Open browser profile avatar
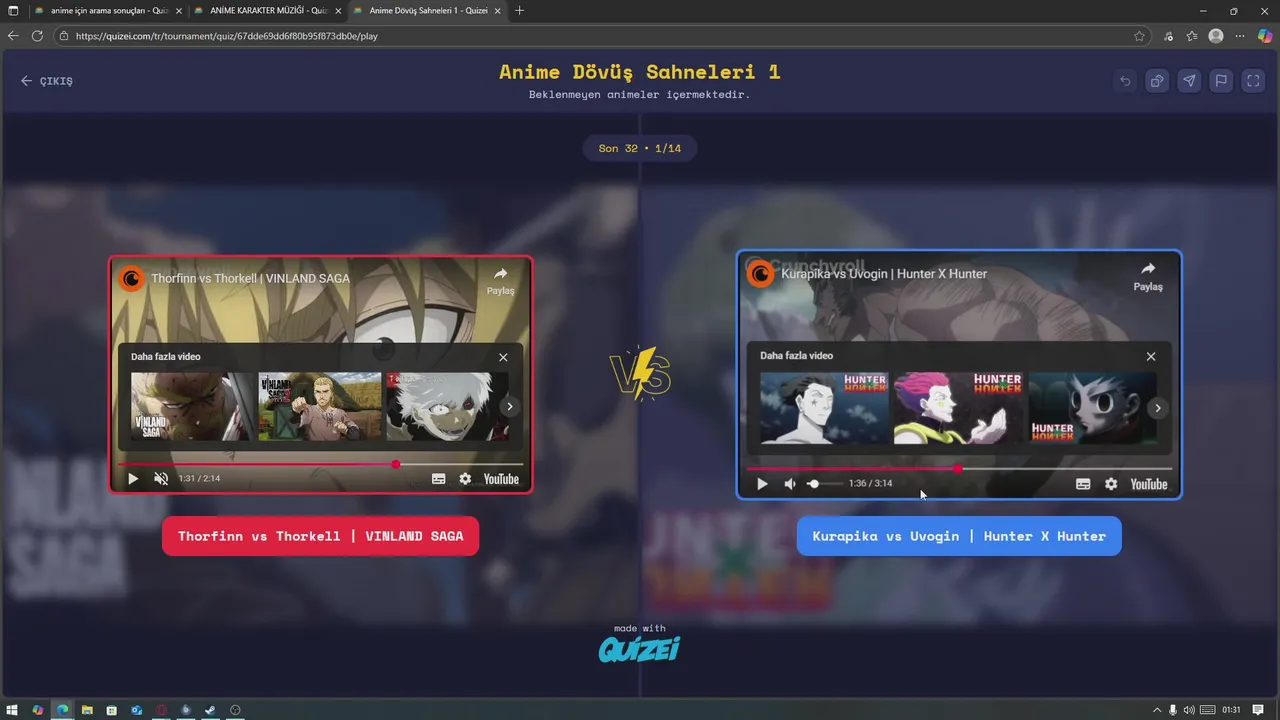Image resolution: width=1280 pixels, height=720 pixels. (1216, 36)
